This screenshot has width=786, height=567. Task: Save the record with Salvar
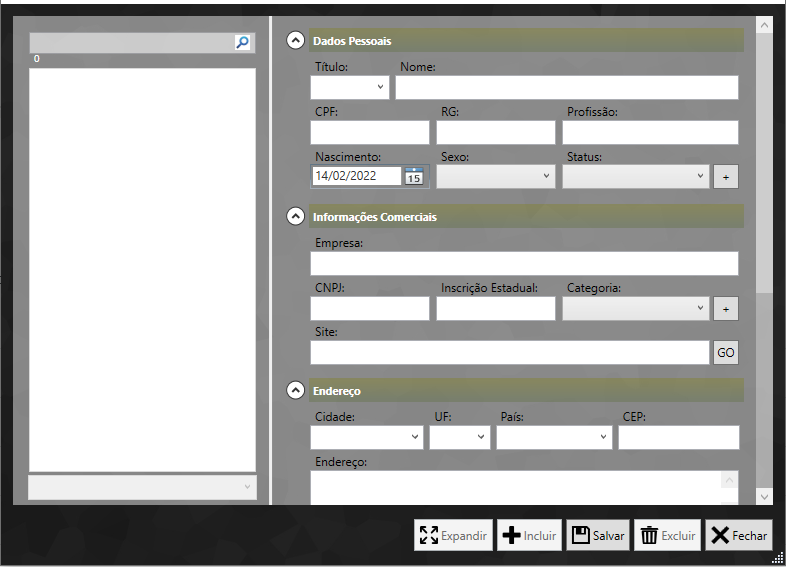click(x=598, y=536)
